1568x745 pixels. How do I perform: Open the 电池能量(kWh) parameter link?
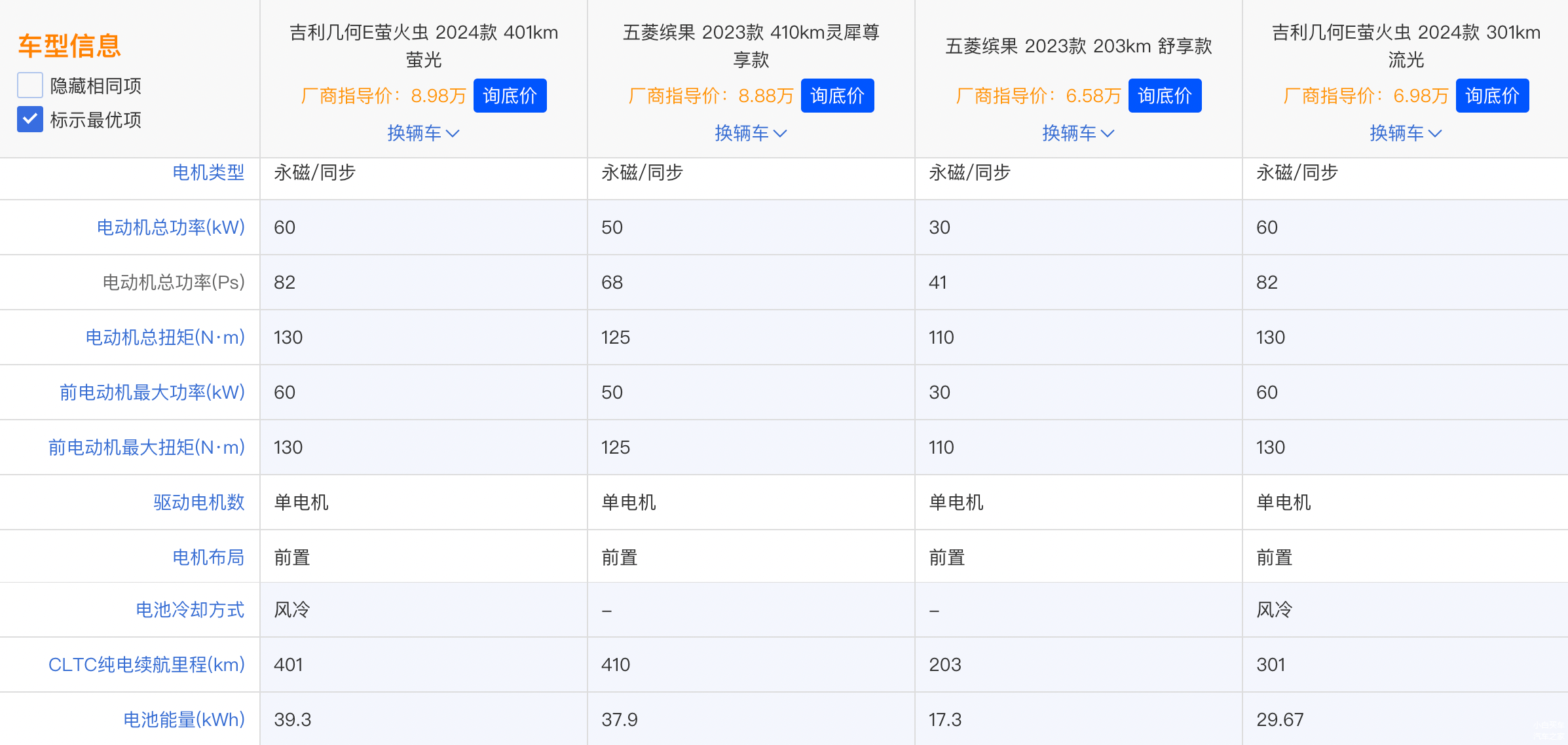coord(184,719)
